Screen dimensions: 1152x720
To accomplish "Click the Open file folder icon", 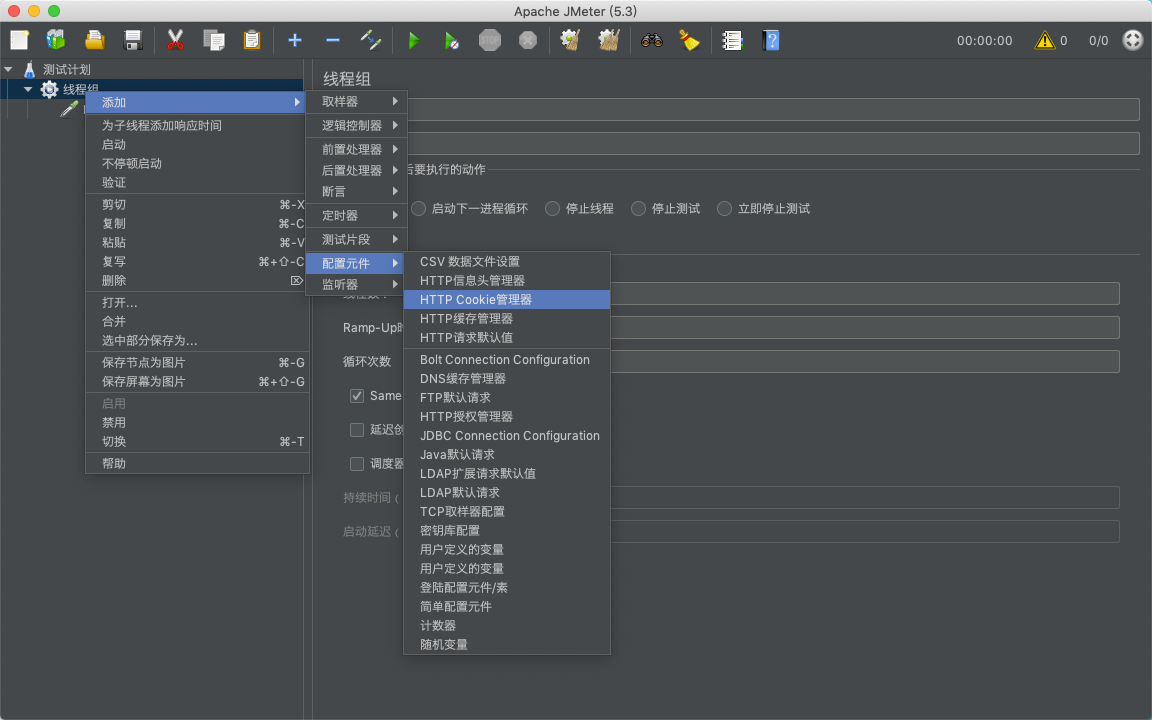I will [94, 40].
